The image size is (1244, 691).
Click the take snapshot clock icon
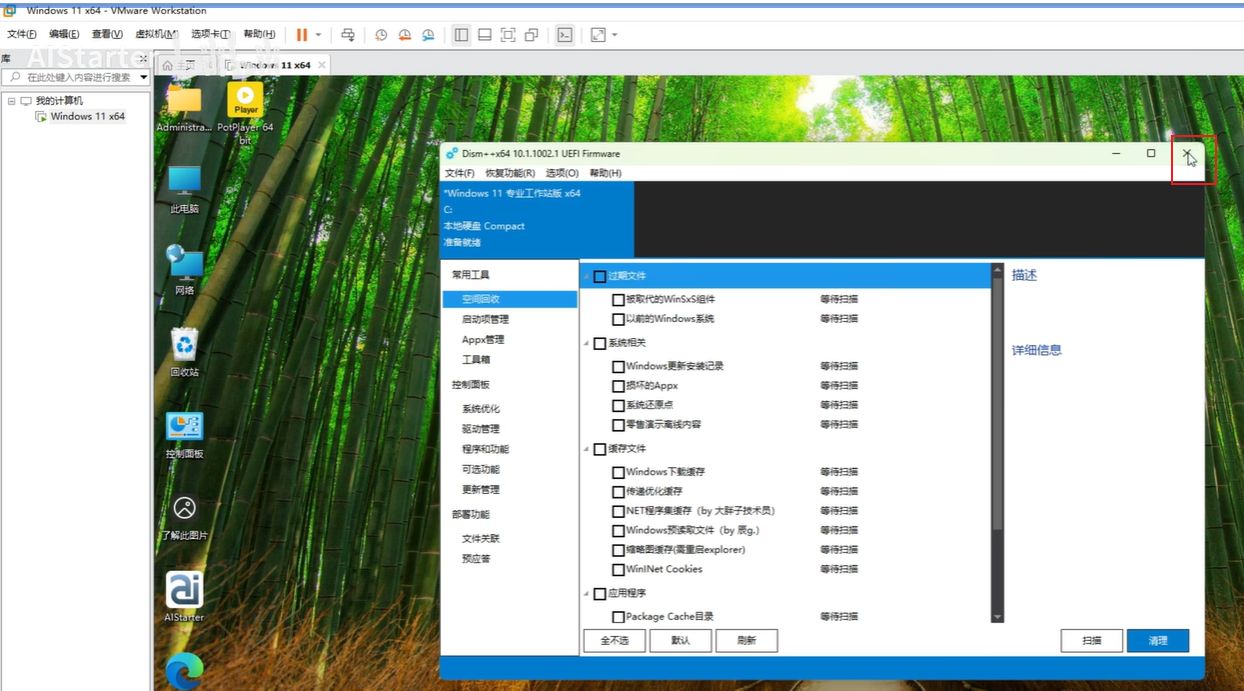[x=381, y=35]
